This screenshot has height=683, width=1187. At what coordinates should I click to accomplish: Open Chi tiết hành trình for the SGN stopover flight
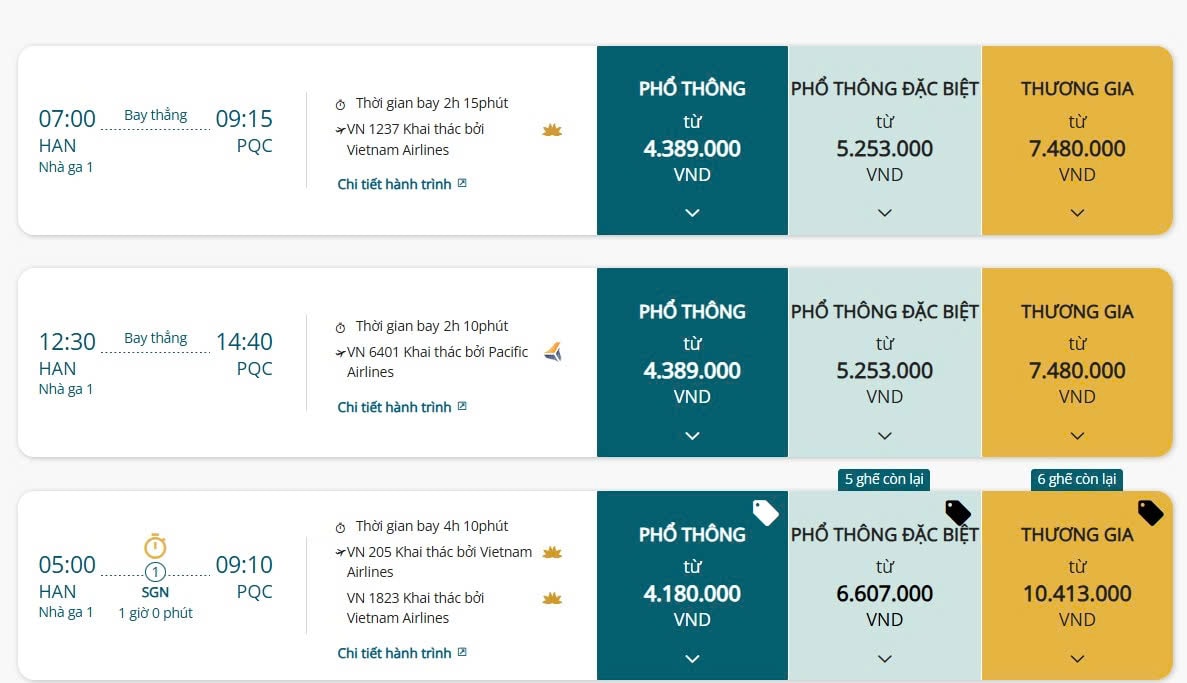click(x=401, y=653)
